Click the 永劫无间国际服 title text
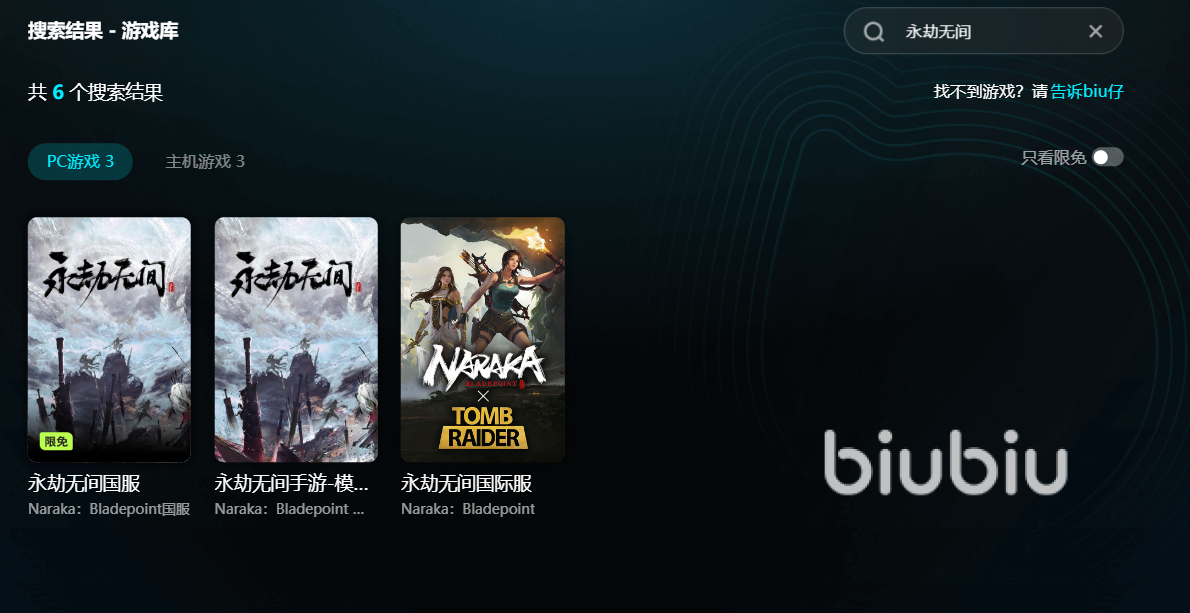 tap(467, 484)
